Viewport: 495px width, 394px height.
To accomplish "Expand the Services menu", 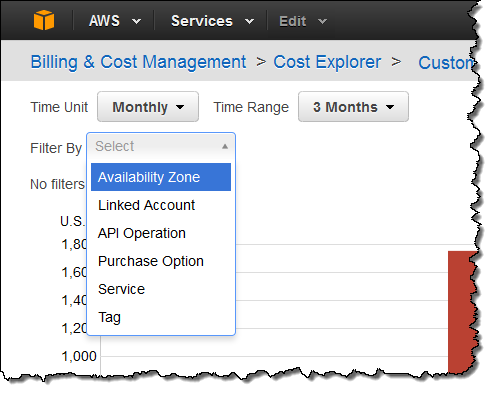I will tap(212, 21).
